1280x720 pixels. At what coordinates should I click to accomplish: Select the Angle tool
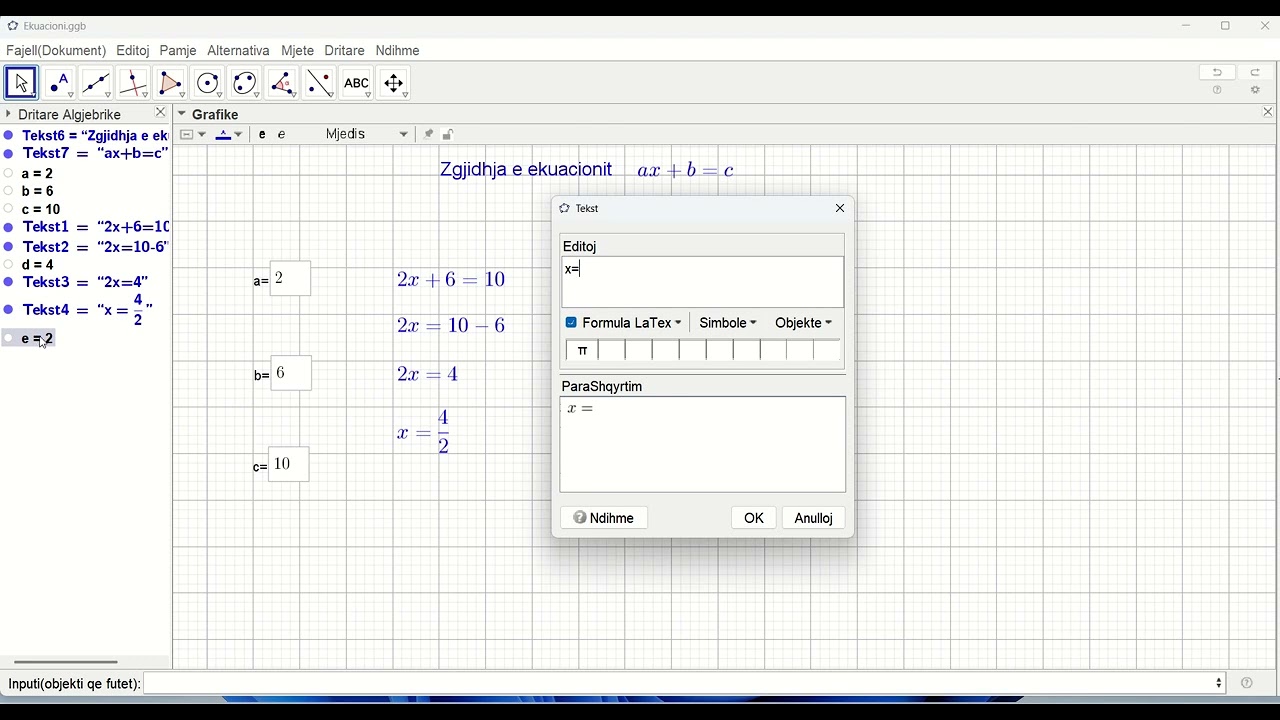(x=282, y=83)
